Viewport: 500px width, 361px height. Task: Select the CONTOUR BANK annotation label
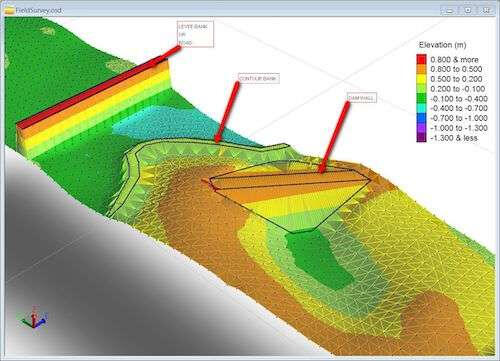tap(259, 79)
